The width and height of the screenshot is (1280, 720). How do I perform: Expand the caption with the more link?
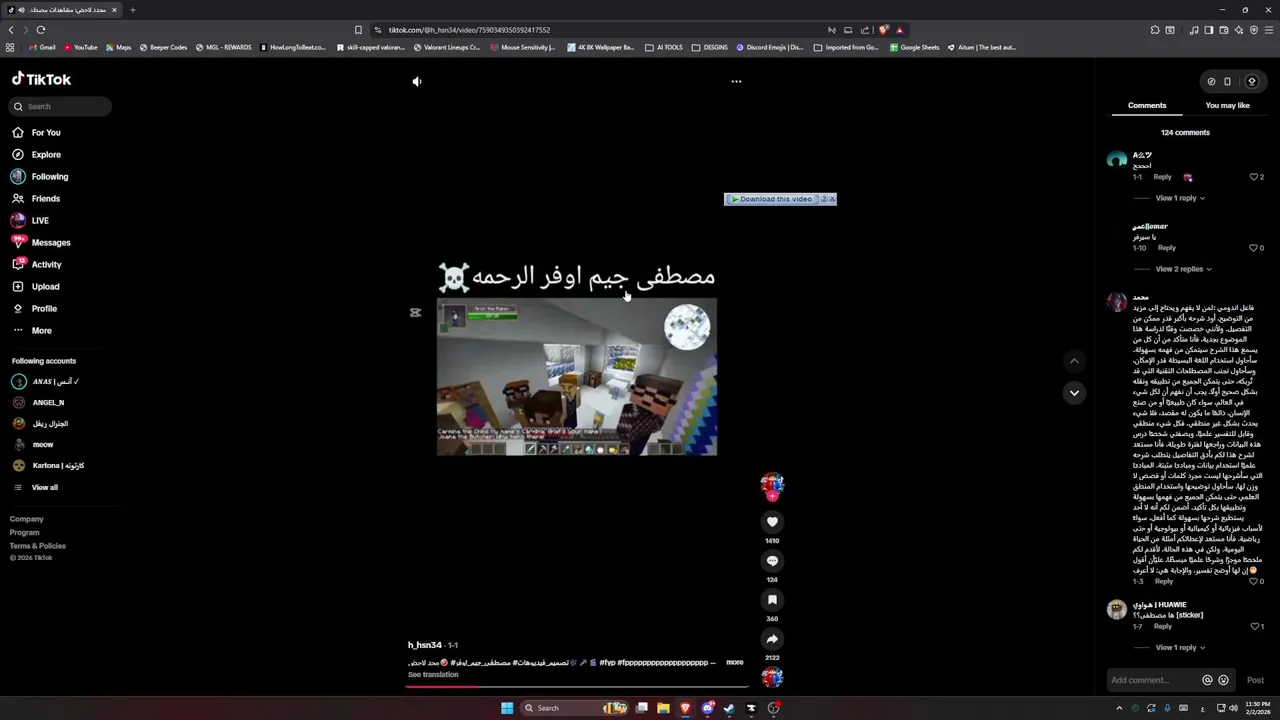click(x=734, y=662)
